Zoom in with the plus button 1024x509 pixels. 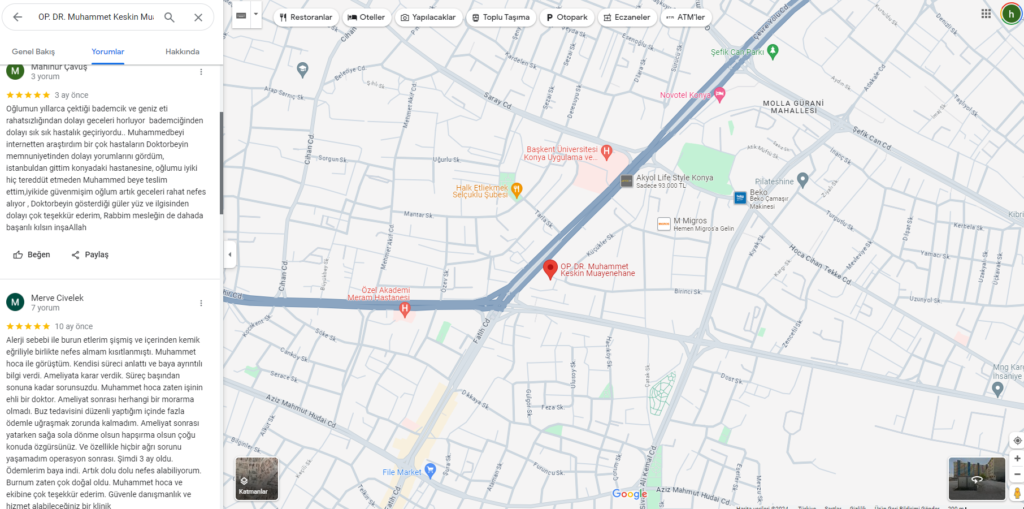click(1017, 459)
